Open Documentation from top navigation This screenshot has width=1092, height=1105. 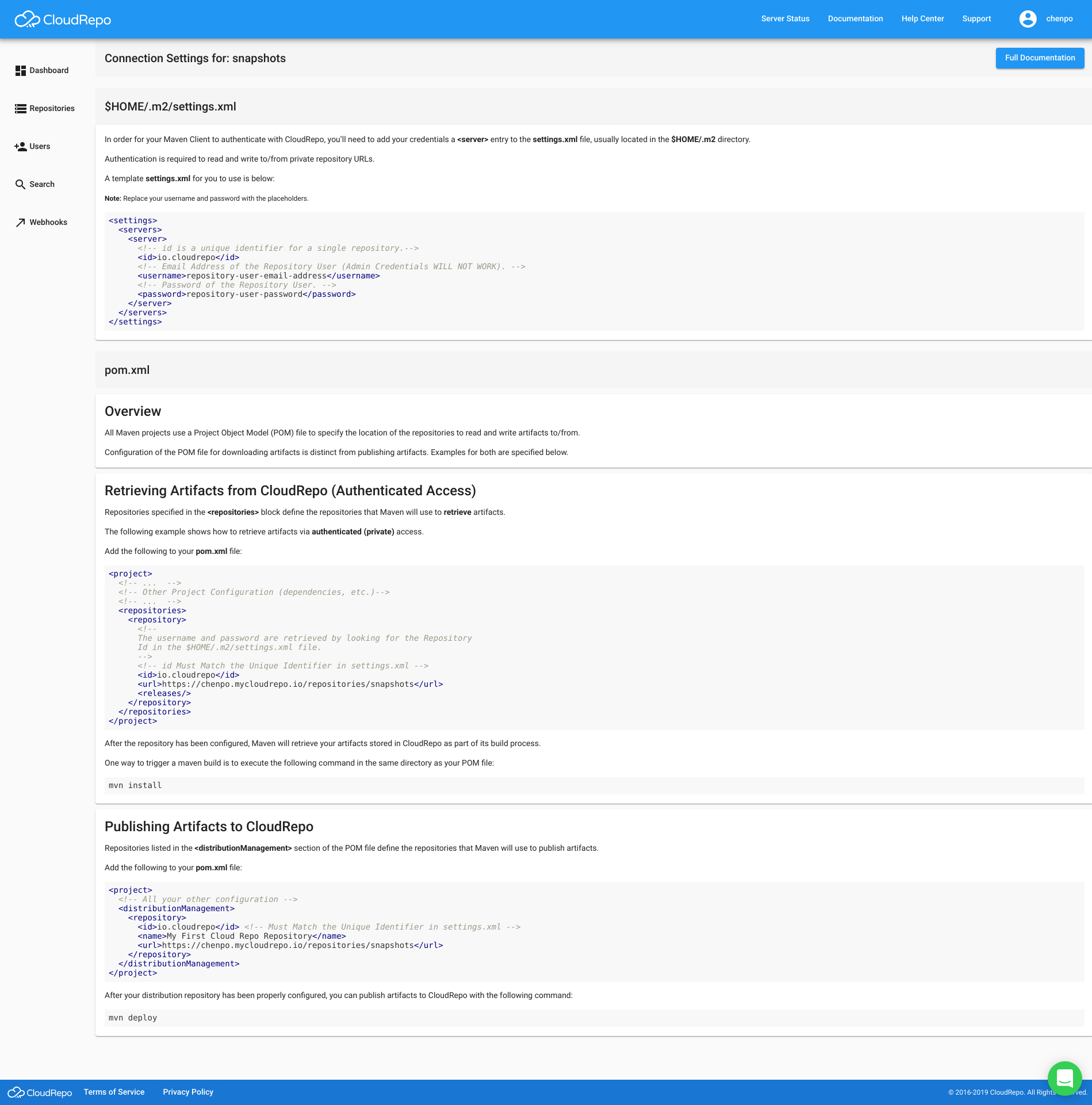(855, 19)
